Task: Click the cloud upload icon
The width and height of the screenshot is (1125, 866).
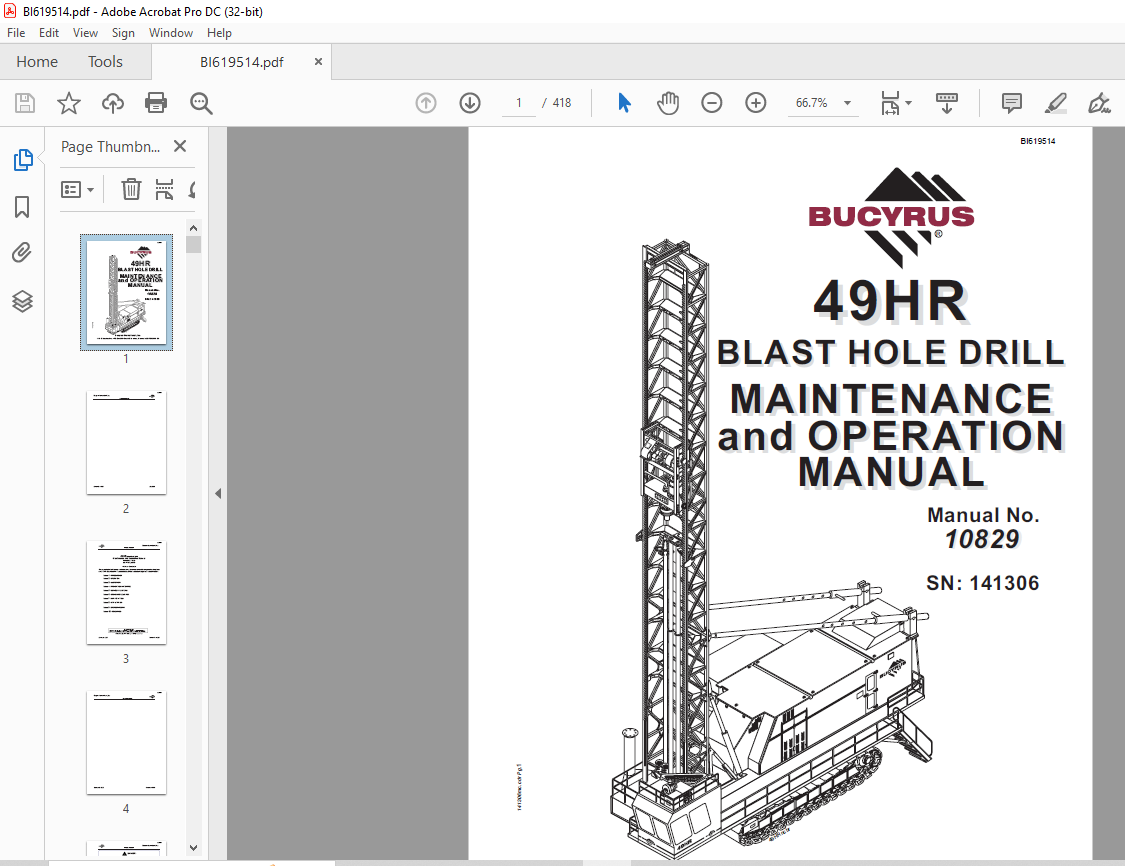Action: click(113, 103)
